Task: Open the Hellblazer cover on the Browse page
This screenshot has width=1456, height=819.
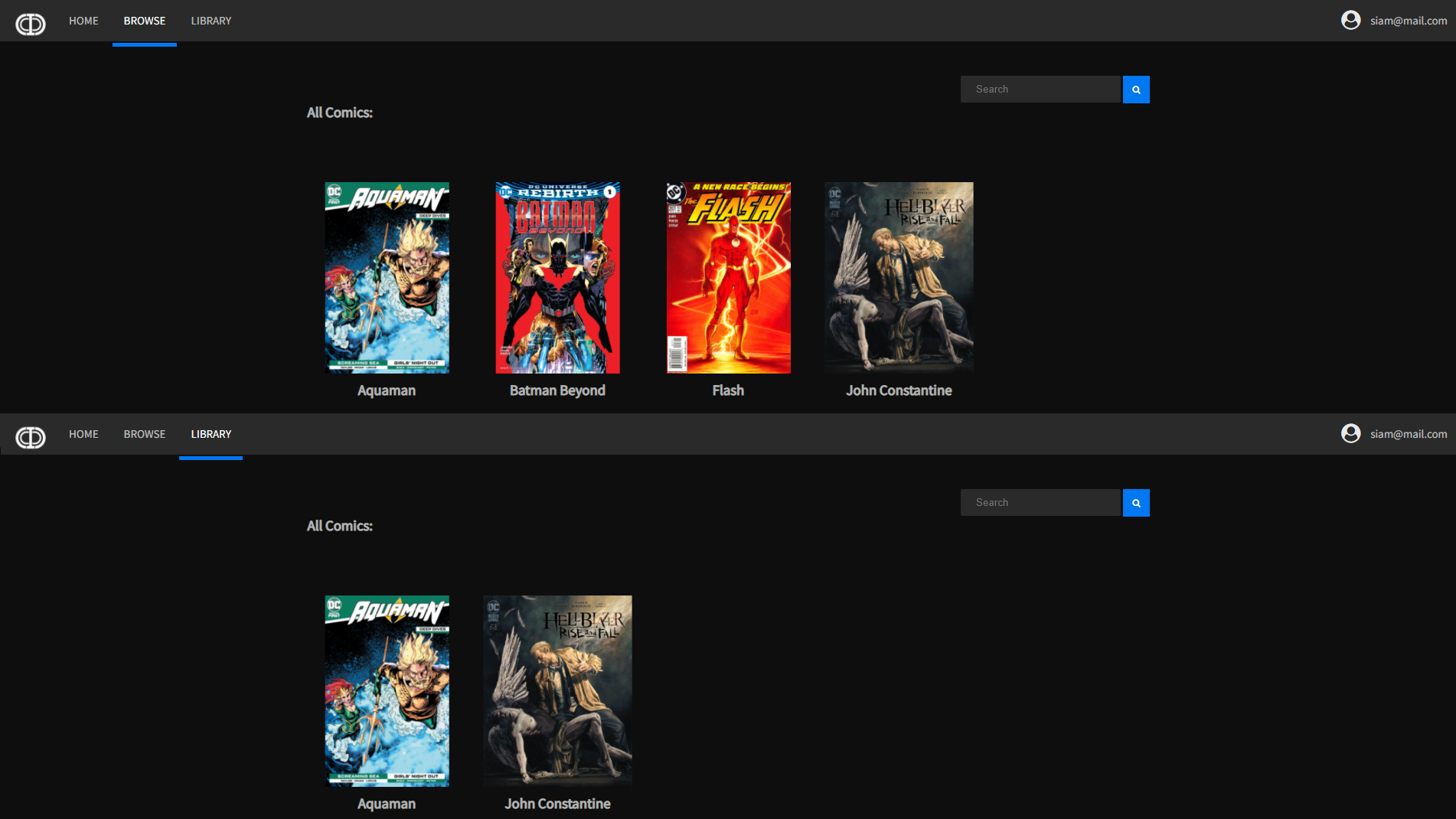Action: click(899, 278)
